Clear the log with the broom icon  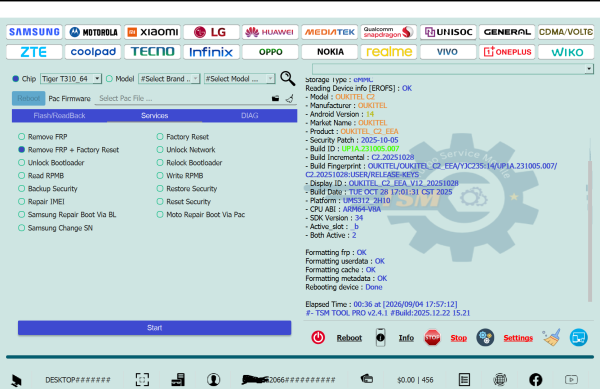551,337
